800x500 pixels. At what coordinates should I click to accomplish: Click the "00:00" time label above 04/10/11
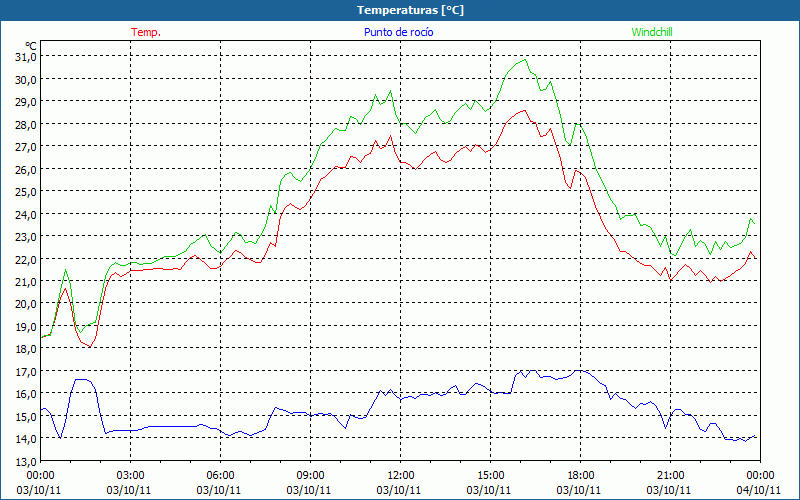click(x=760, y=476)
